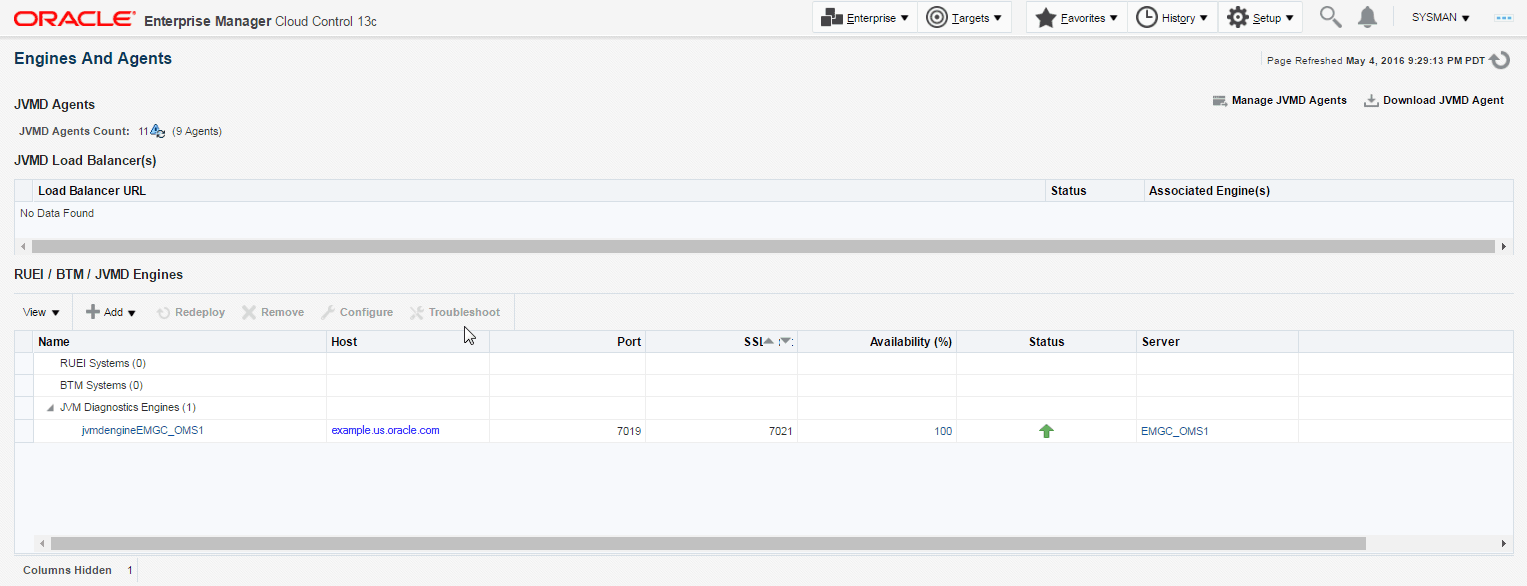Open the Targets menu
The height and width of the screenshot is (586, 1527).
tap(964, 18)
